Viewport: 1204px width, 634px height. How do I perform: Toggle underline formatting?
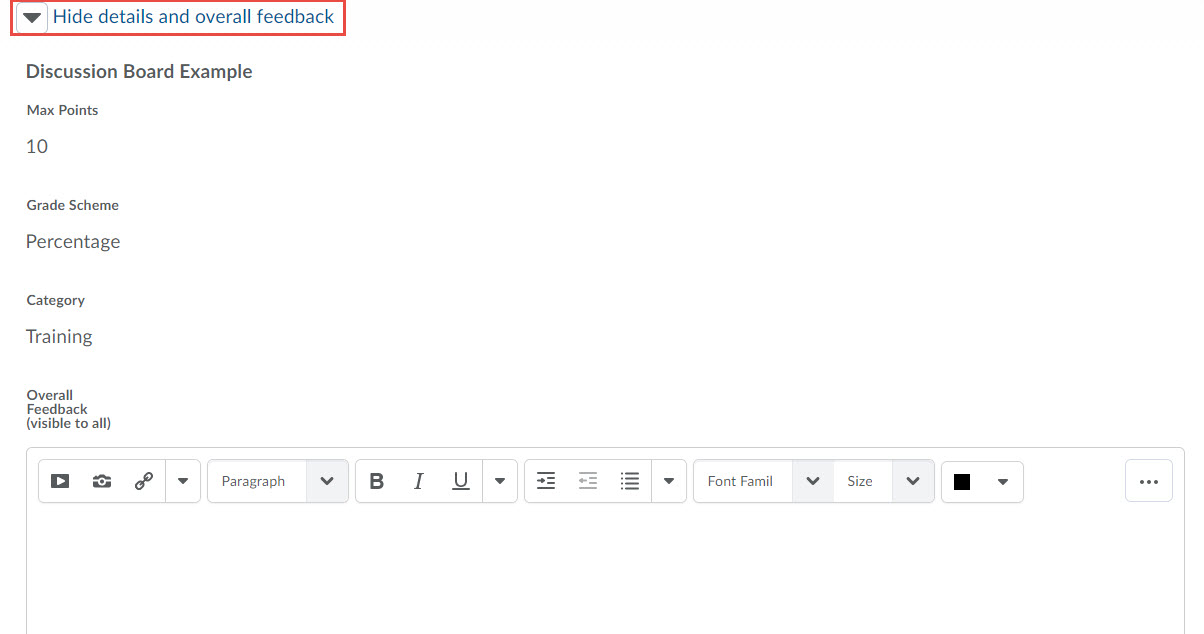(x=460, y=481)
